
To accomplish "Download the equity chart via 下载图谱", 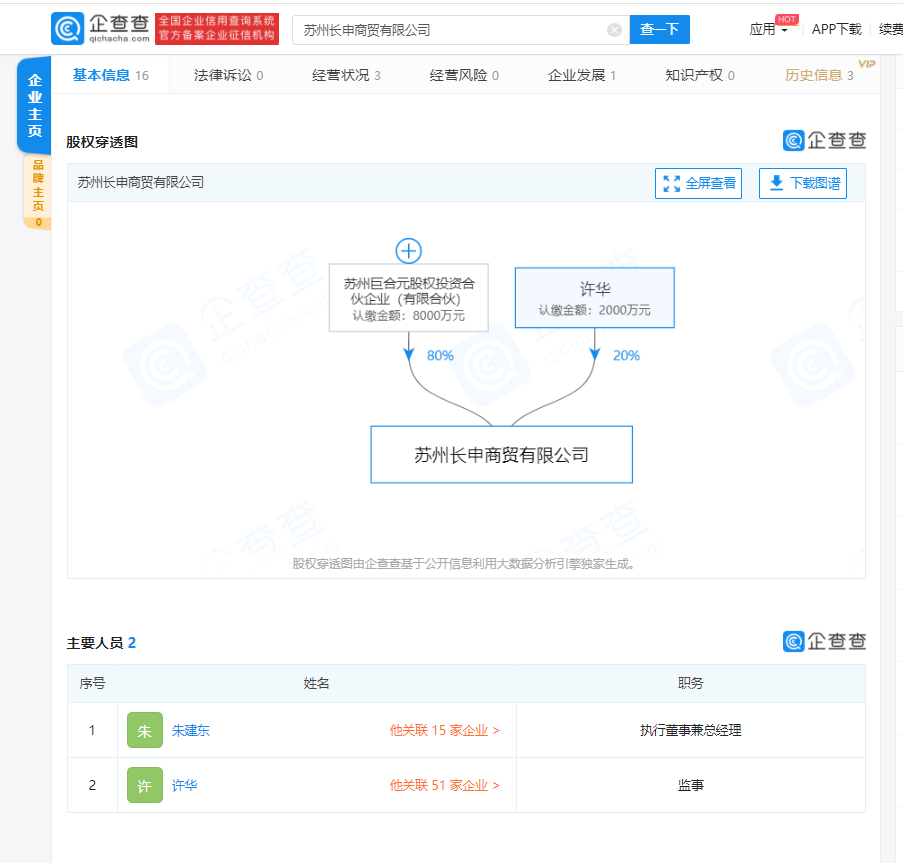I will 803,184.
